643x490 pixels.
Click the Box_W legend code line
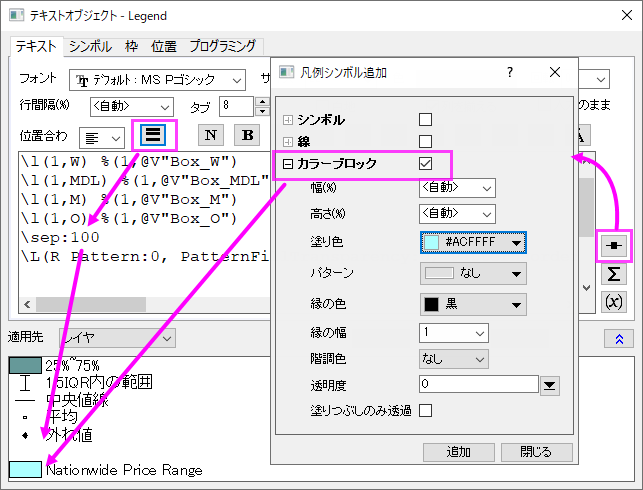[129, 162]
